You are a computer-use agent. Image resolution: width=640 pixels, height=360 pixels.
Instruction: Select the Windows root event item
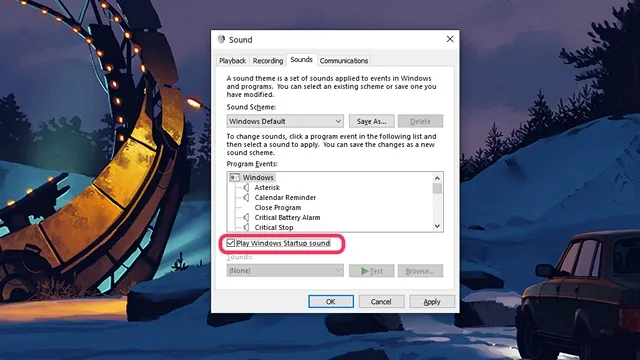pyautogui.click(x=258, y=178)
